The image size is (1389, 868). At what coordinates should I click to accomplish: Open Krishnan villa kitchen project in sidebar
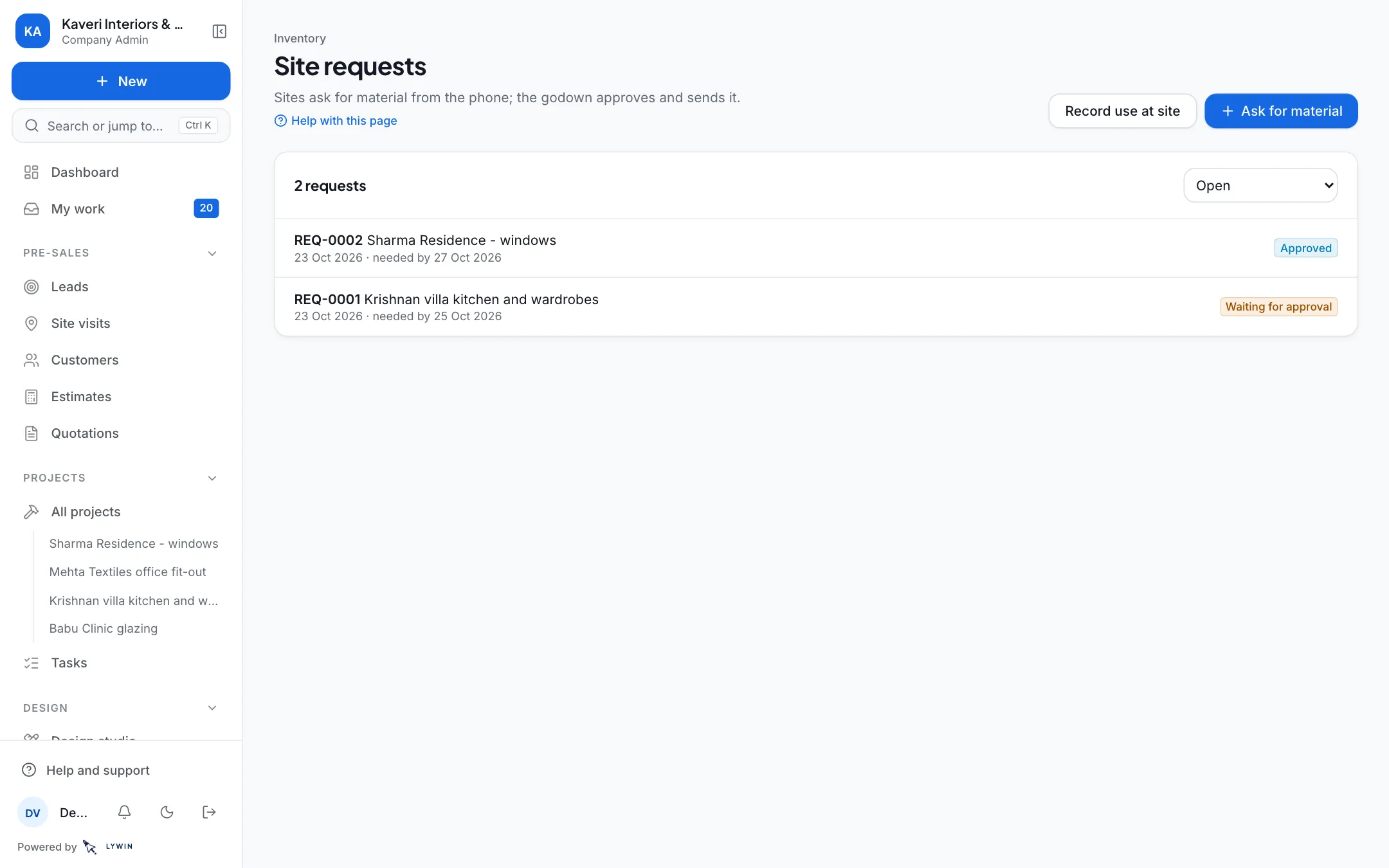[x=134, y=601]
